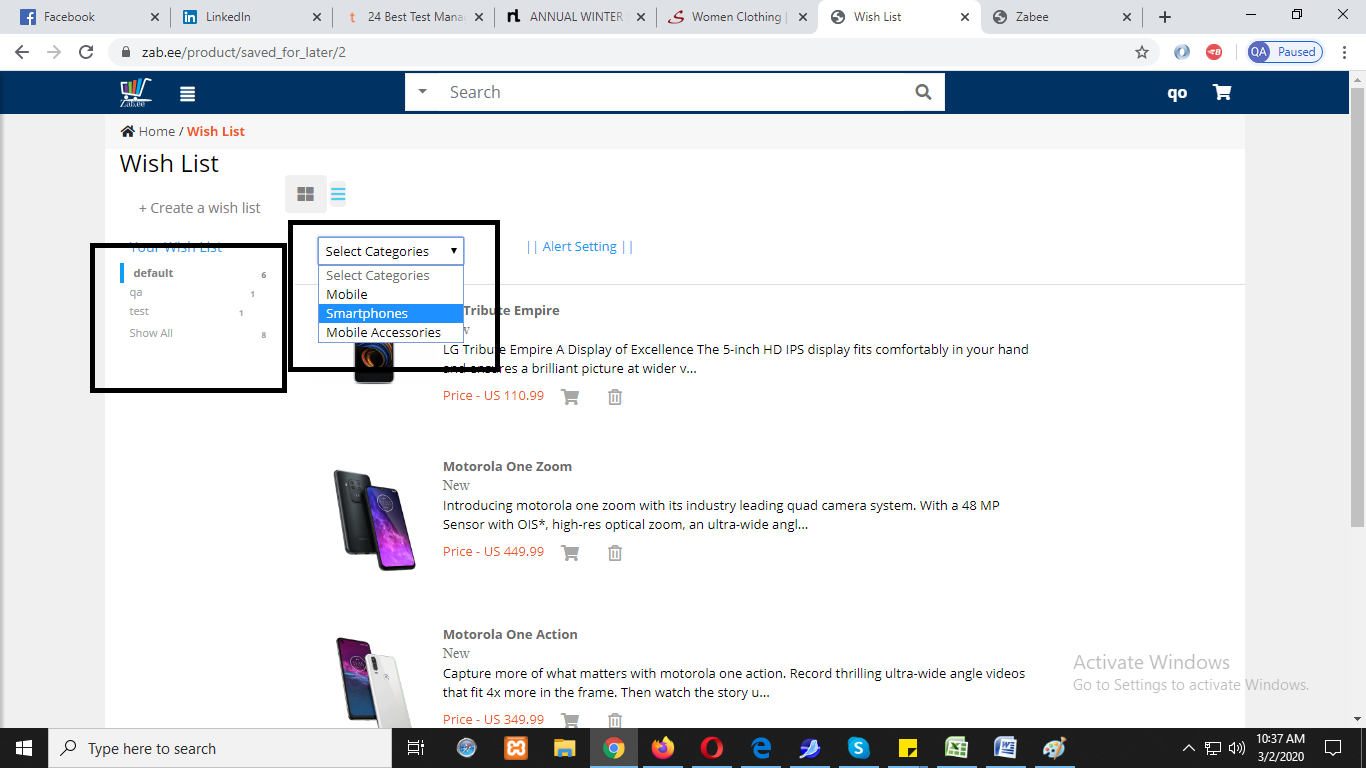
Task: Click qo user account name
Action: tap(1177, 93)
